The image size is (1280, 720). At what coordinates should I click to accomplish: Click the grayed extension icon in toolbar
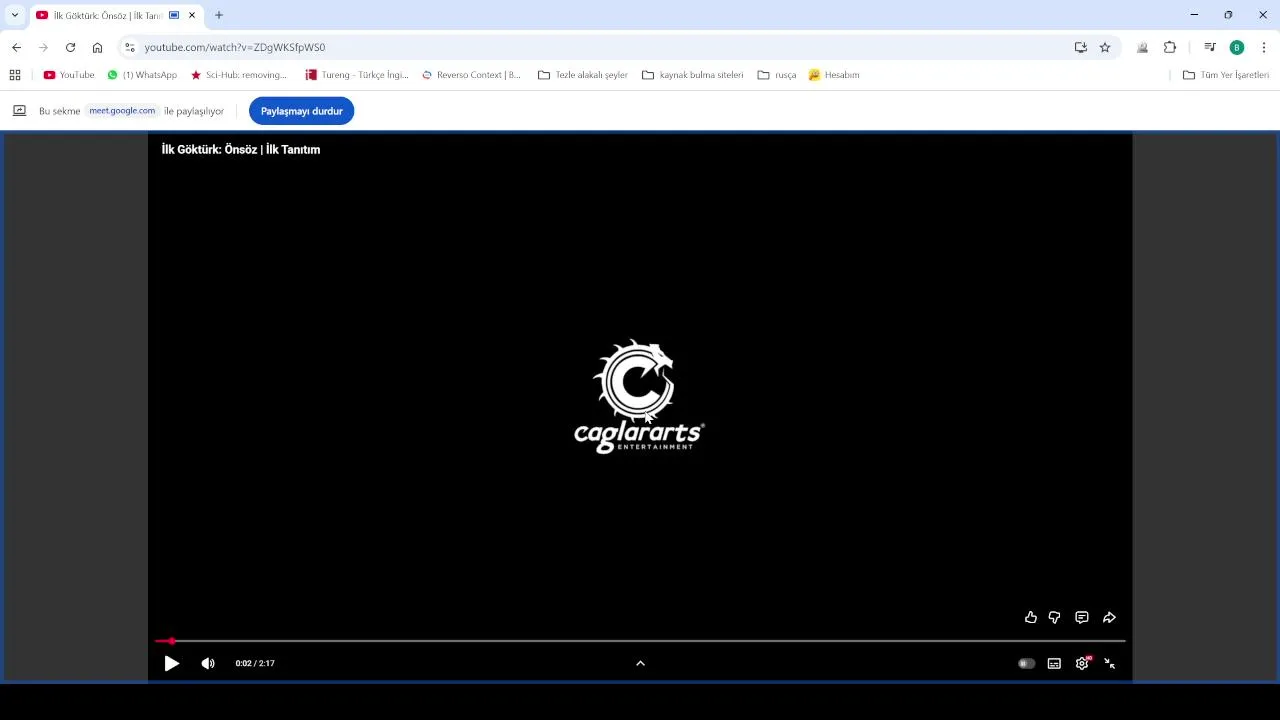1142,47
